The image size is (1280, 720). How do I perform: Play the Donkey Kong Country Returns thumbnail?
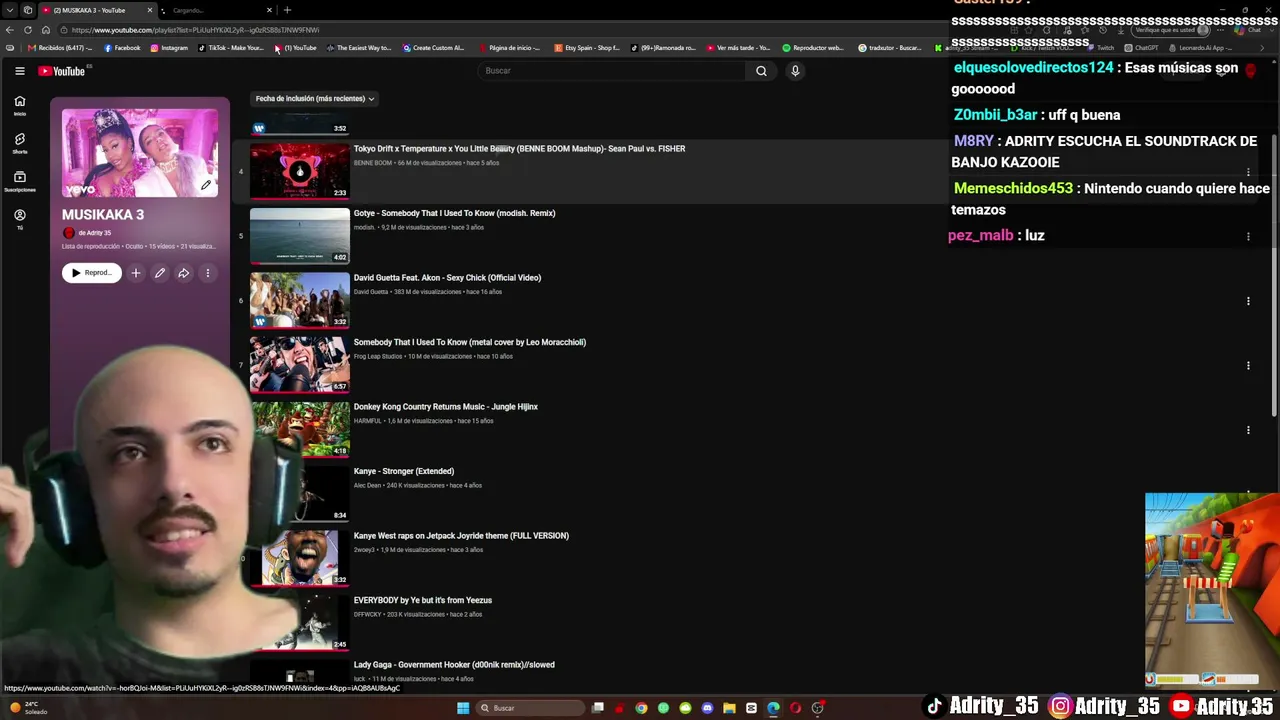click(x=300, y=429)
